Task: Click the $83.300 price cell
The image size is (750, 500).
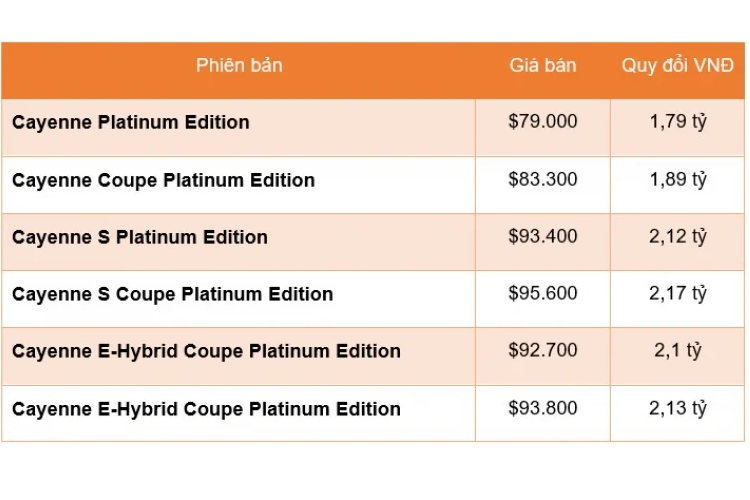Action: click(543, 180)
